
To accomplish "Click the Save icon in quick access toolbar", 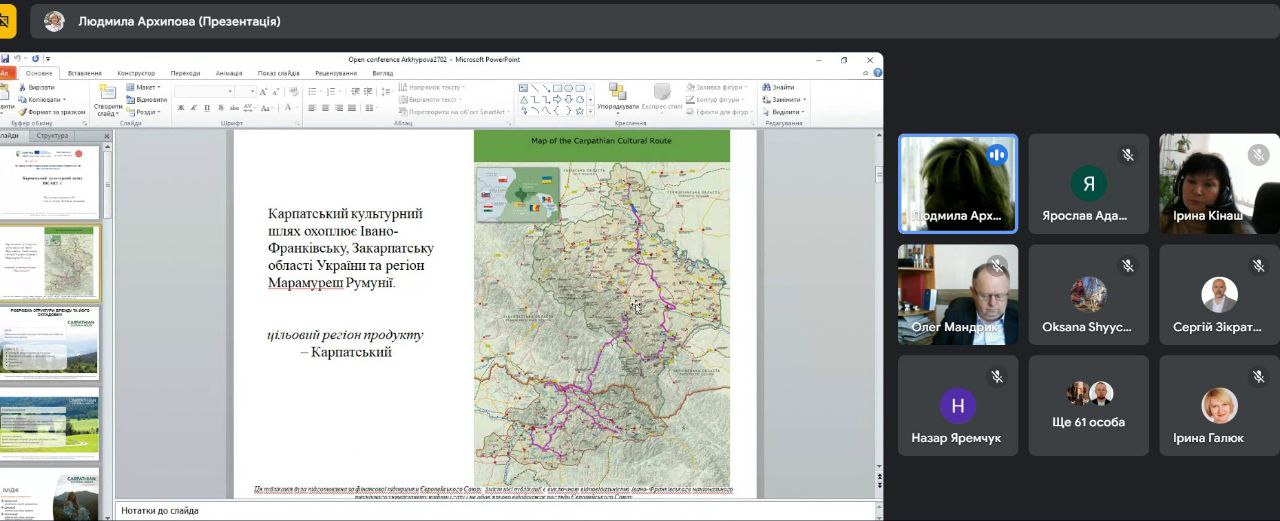I will point(5,59).
